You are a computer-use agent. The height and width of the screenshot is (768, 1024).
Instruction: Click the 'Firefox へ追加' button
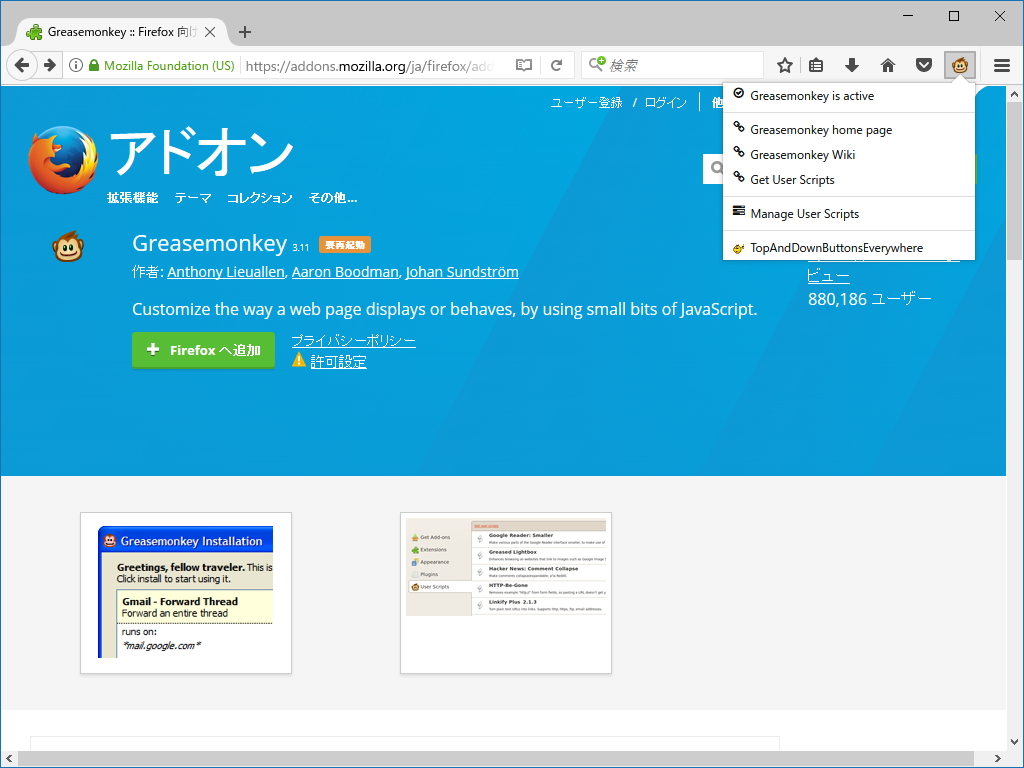point(203,350)
